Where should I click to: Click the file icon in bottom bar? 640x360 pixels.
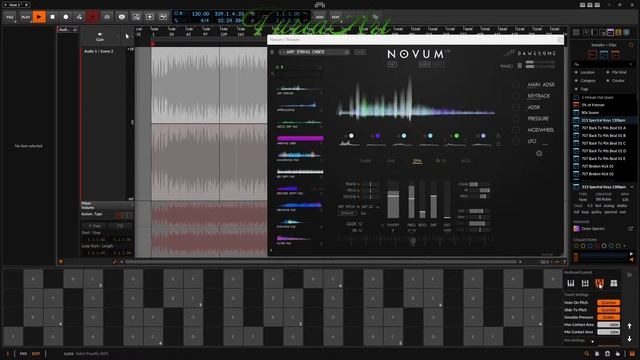pos(597,354)
